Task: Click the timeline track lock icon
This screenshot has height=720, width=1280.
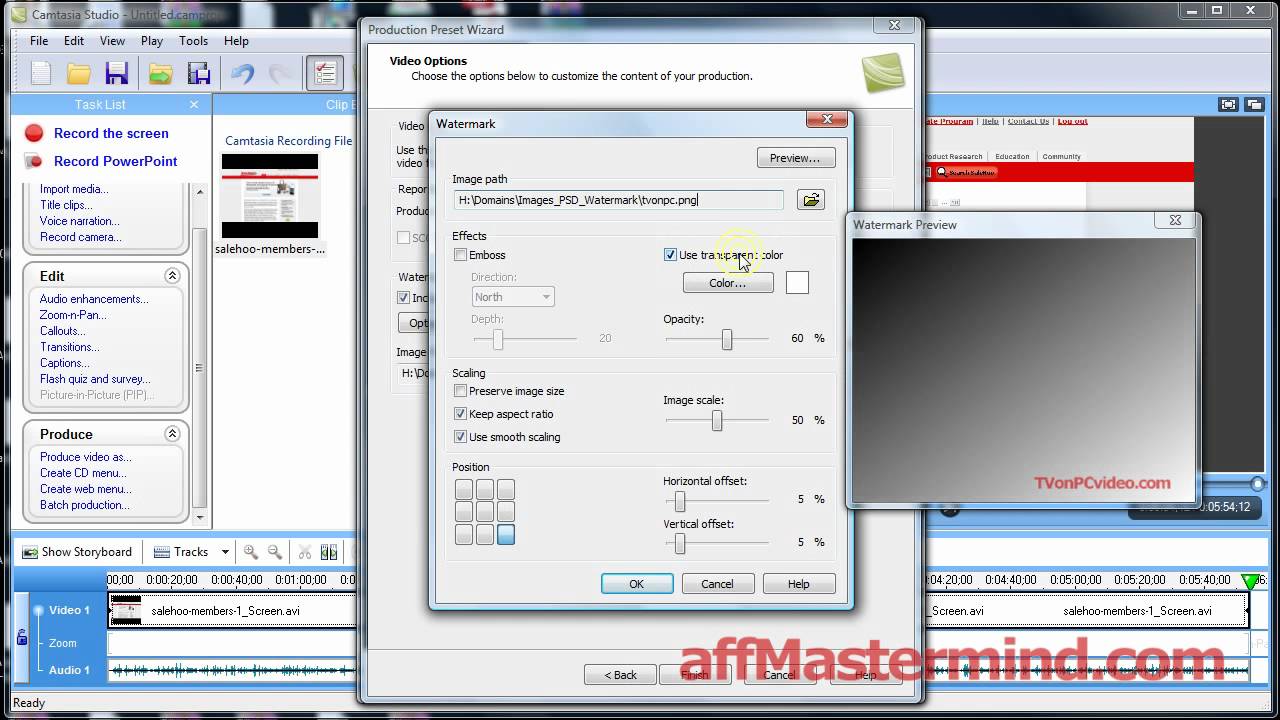Action: [21, 636]
